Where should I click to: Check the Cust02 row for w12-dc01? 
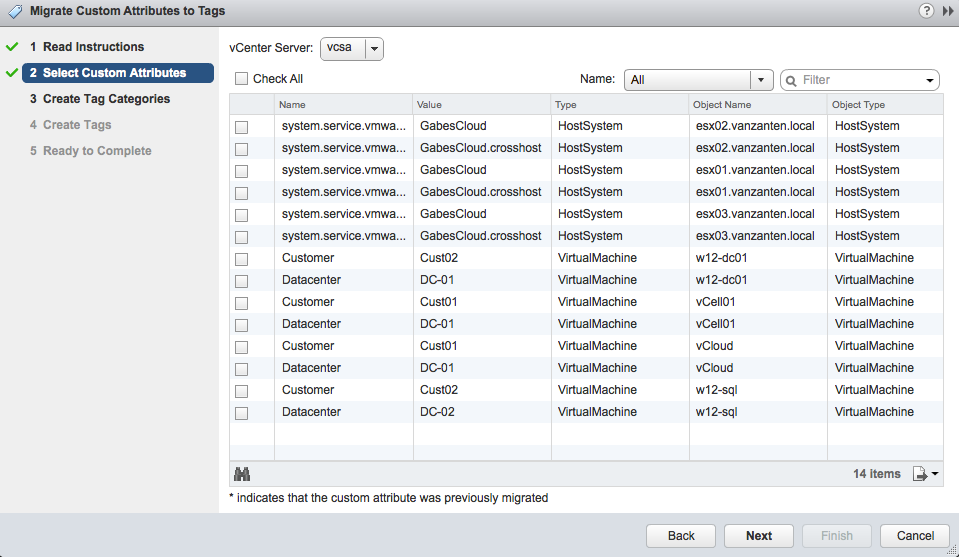242,259
